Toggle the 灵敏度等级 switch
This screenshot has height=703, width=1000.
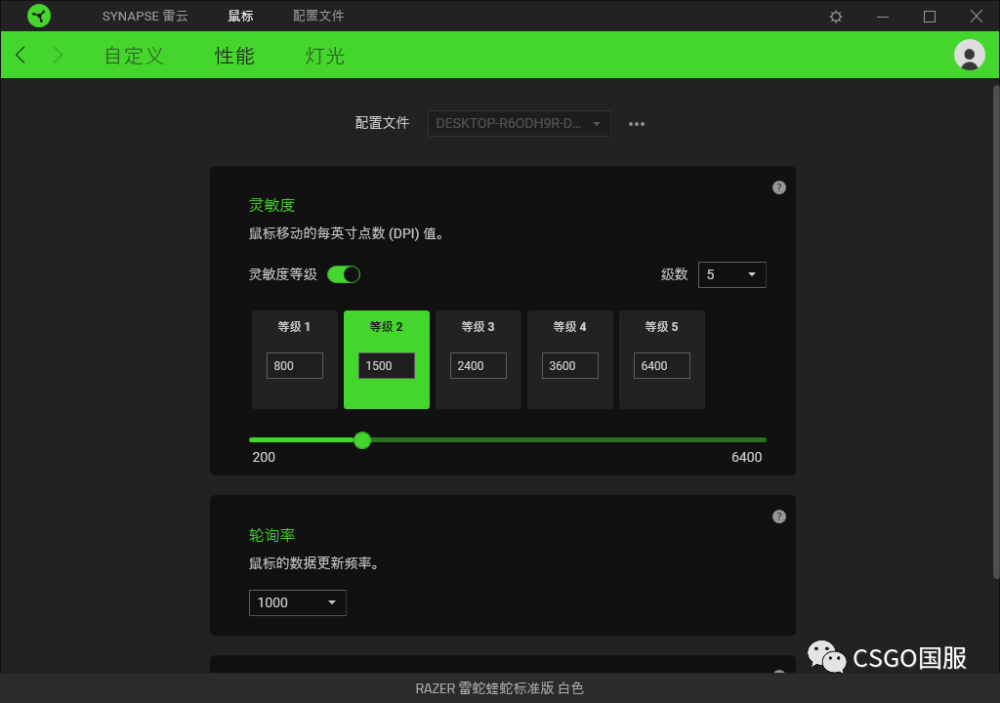coord(344,274)
